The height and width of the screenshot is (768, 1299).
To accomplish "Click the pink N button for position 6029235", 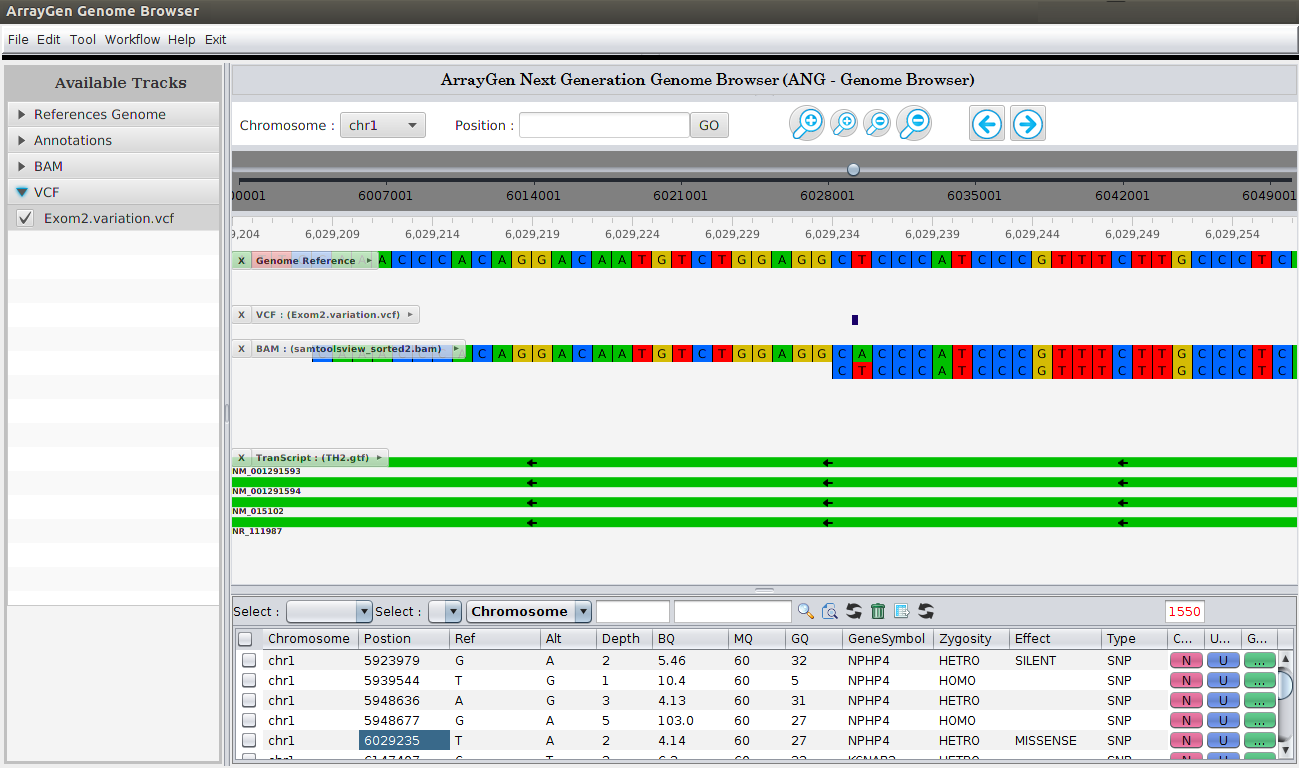I will 1186,741.
